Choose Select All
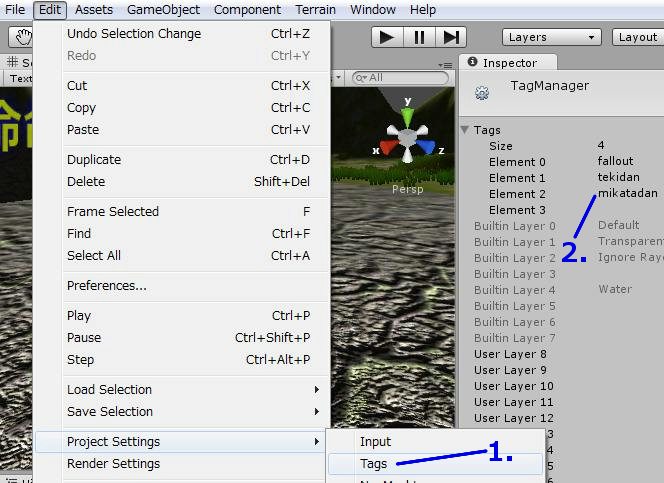 point(183,255)
